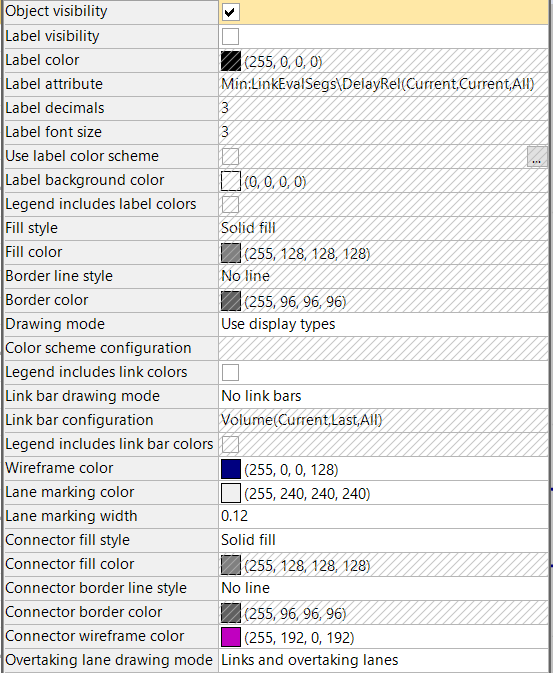Select the 'Link bar configuration' row label
Viewport: 553px width, 673px height.
click(x=79, y=420)
